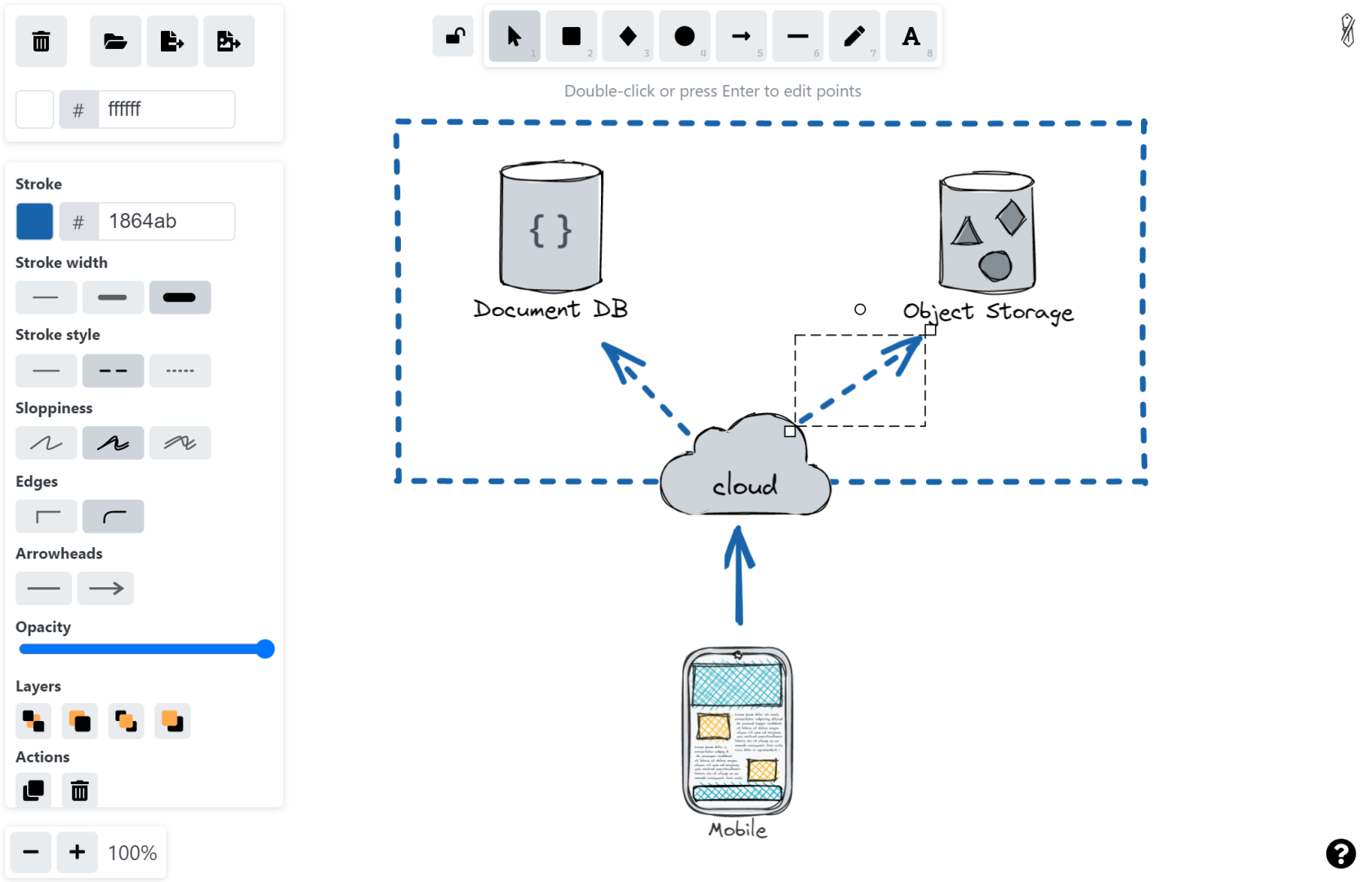Screen dimensions: 1372x882
Task: Select the Arrow tool
Action: pyautogui.click(x=742, y=36)
